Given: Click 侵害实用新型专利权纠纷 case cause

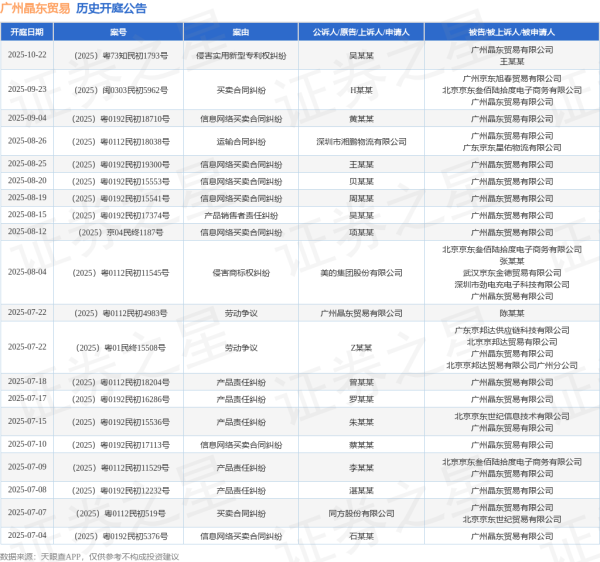Looking at the screenshot, I should click(241, 54).
